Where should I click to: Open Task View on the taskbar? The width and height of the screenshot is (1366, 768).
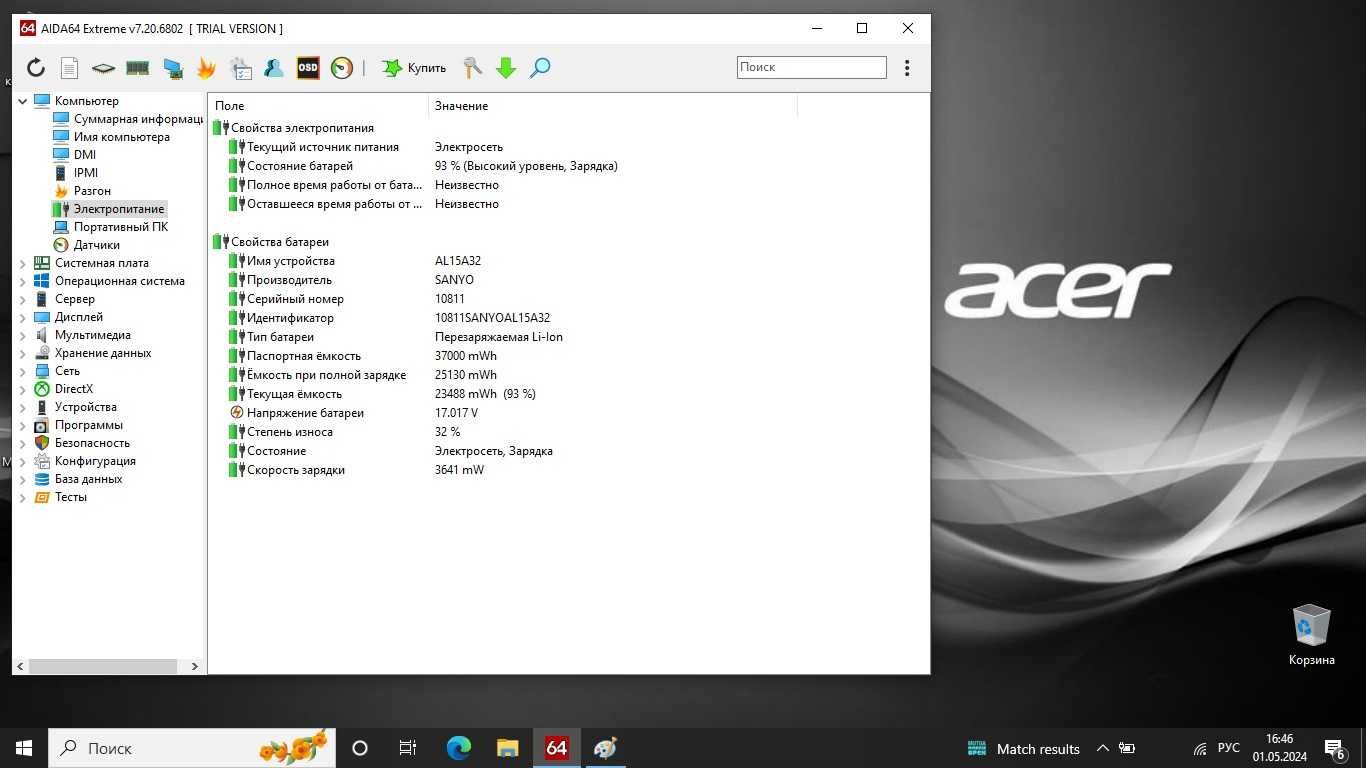(x=408, y=748)
